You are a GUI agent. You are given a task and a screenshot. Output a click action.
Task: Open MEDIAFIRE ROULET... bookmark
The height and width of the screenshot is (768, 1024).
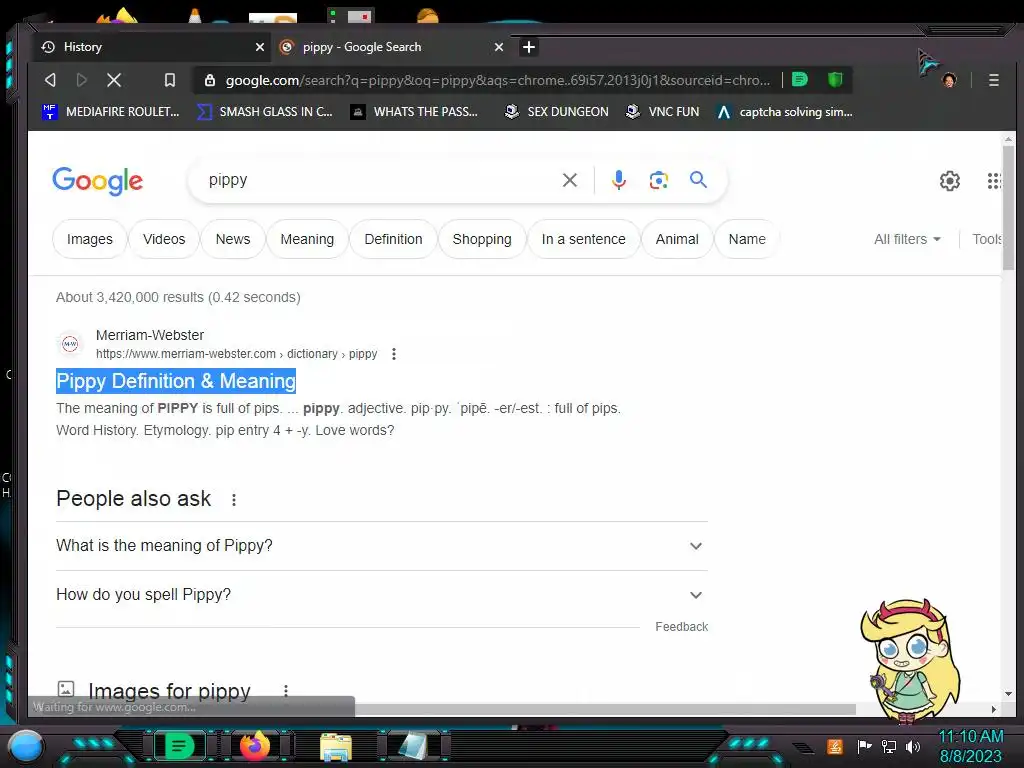pos(110,112)
